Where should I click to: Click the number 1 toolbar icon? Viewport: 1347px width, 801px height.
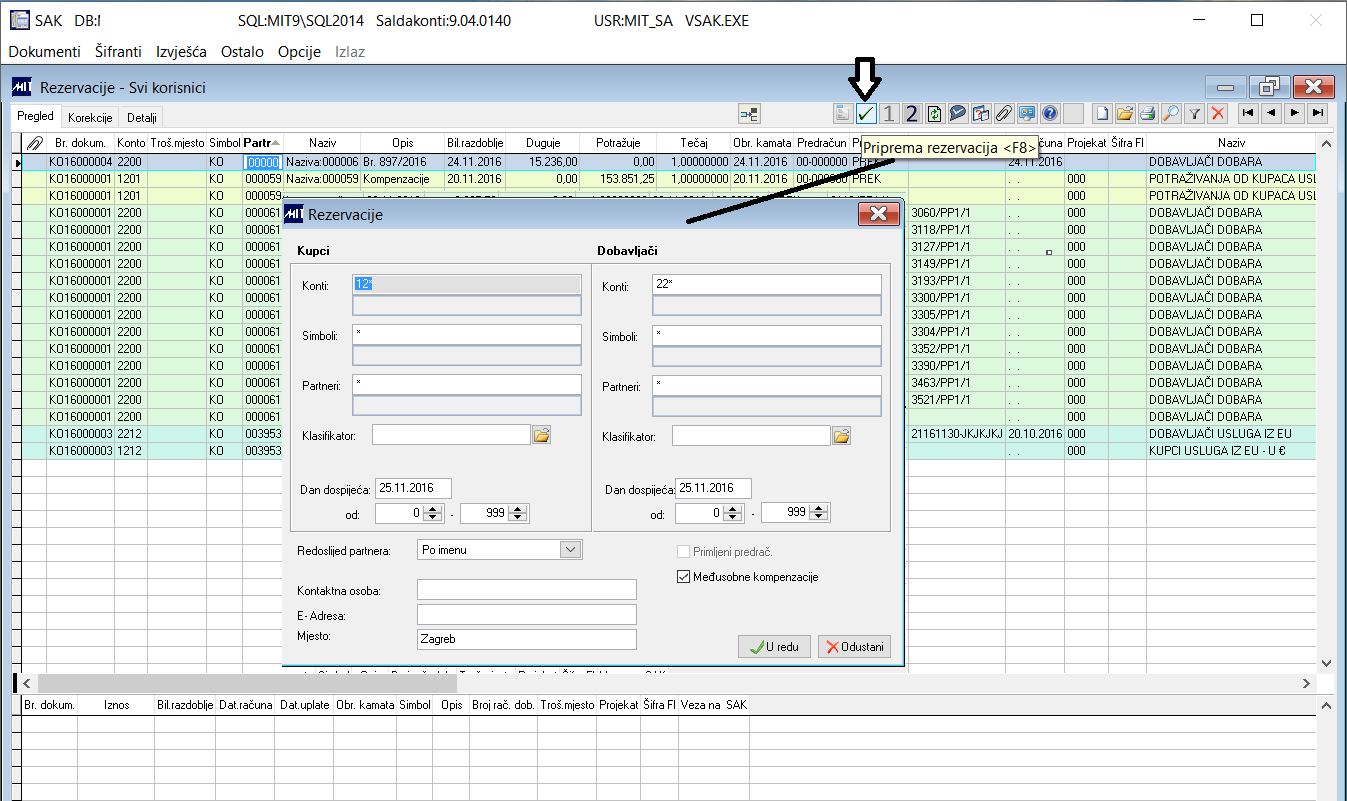pos(888,113)
